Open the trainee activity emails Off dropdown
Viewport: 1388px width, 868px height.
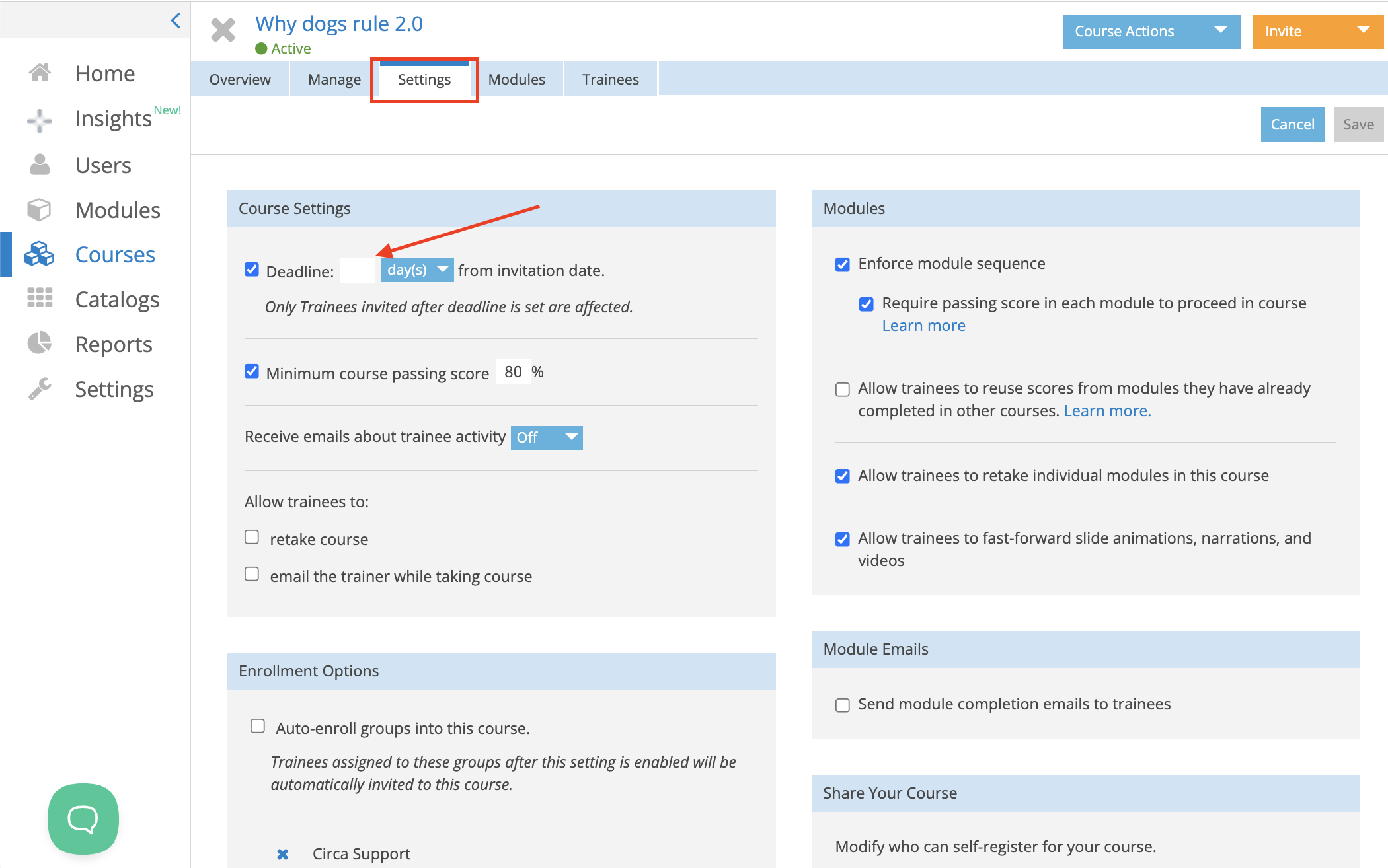pyautogui.click(x=547, y=437)
